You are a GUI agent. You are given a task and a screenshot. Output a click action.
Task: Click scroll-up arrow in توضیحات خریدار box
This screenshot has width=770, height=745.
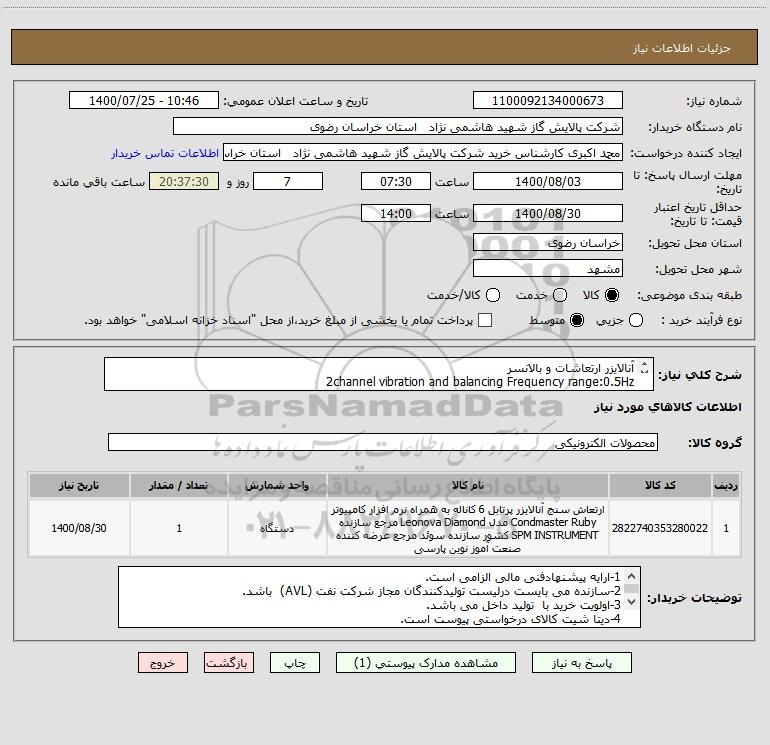pyautogui.click(x=632, y=576)
